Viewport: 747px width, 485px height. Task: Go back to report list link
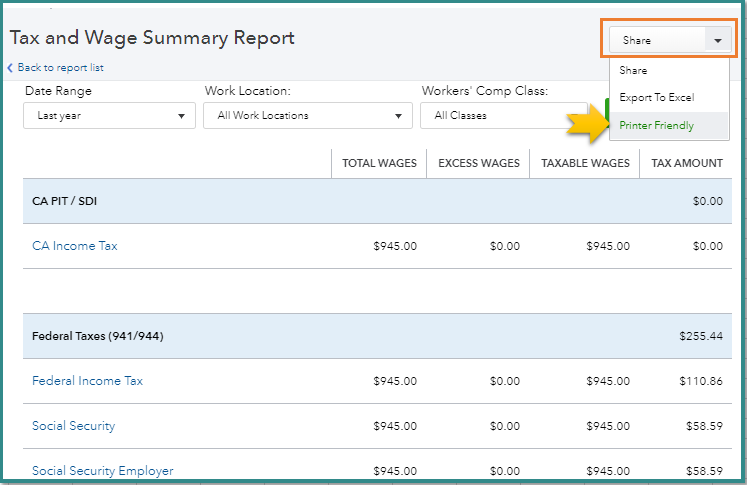click(x=60, y=68)
